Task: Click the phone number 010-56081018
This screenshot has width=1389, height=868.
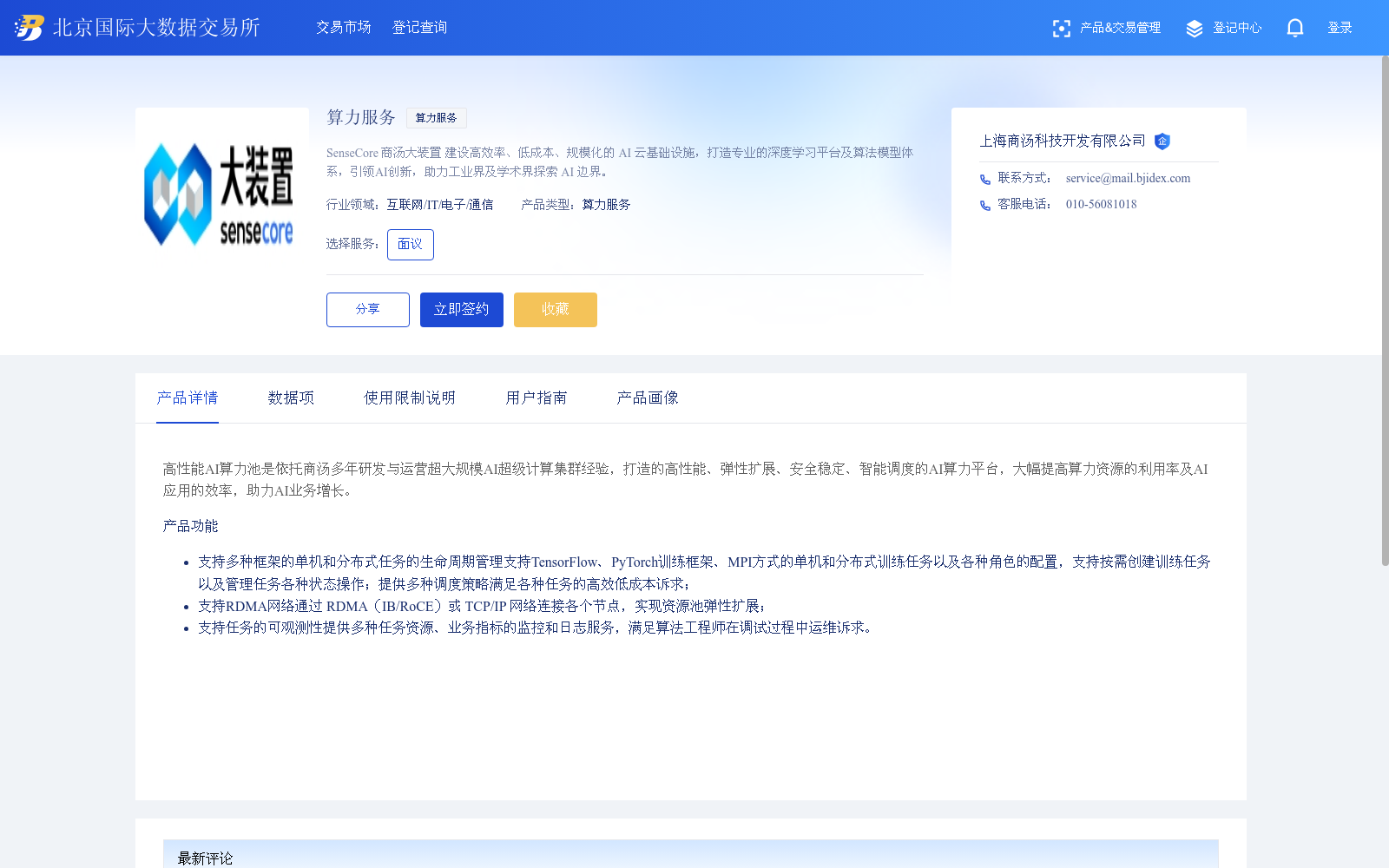Action: (1102, 204)
